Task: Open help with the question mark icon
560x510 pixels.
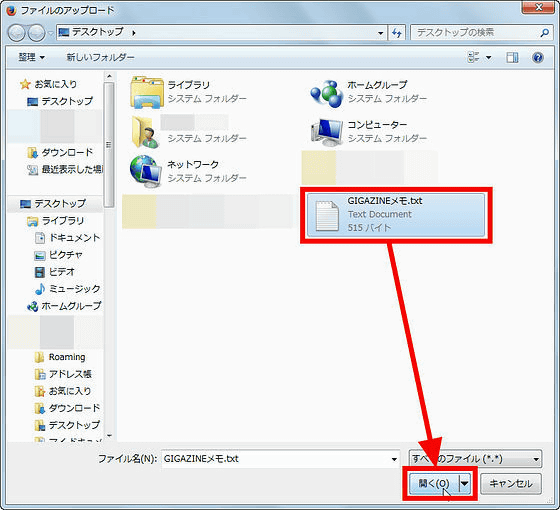Action: click(538, 57)
